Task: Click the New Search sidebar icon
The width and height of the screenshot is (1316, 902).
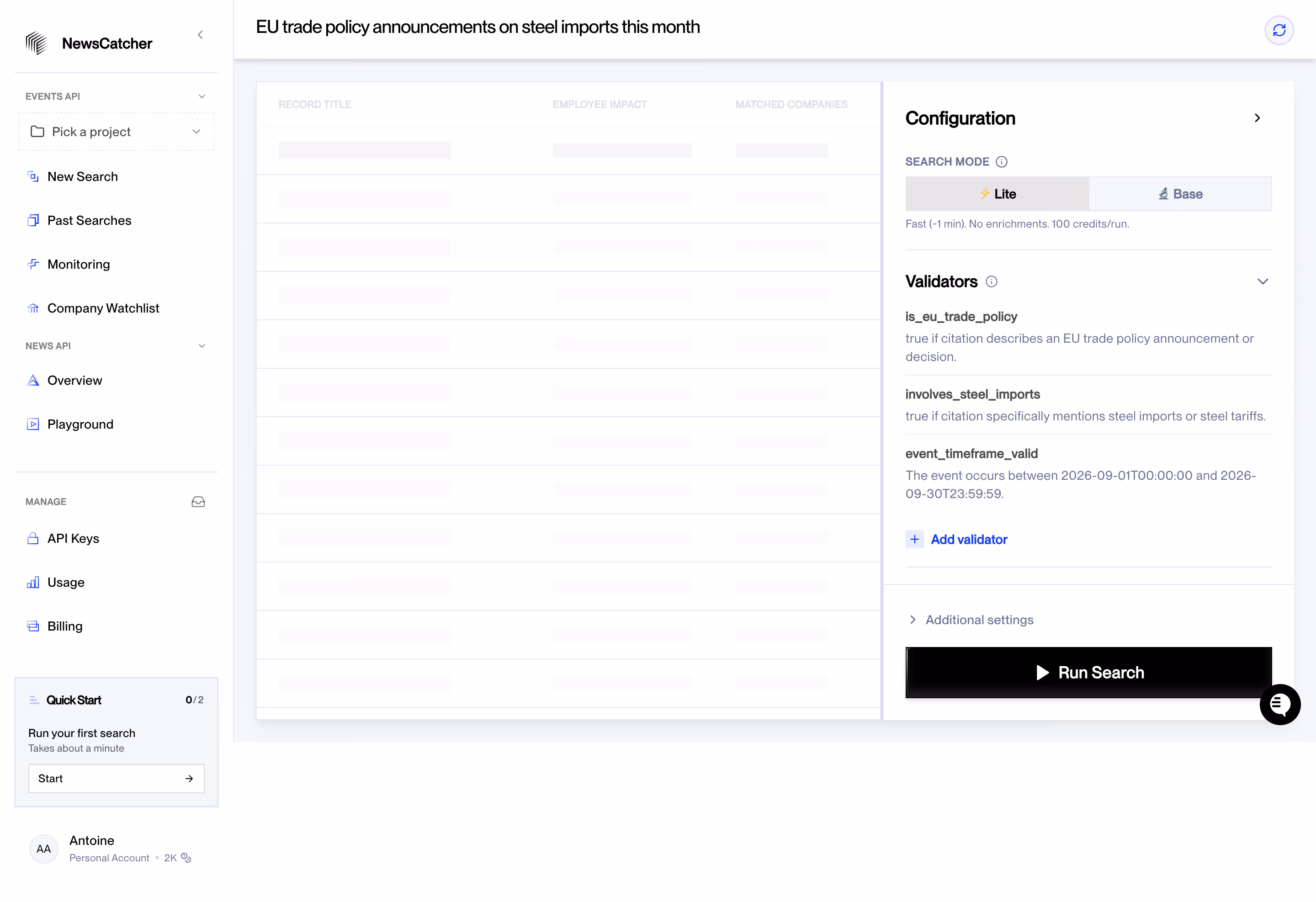Action: coord(33,177)
